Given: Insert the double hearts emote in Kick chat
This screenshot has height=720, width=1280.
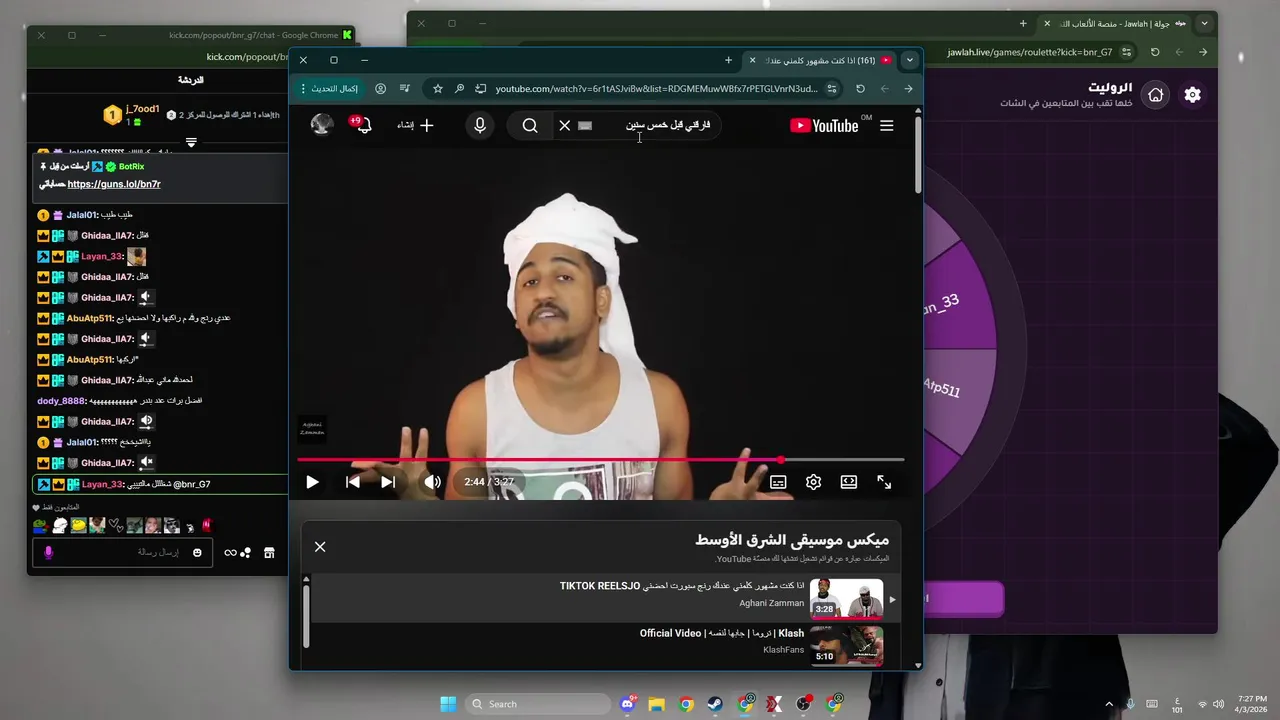Looking at the screenshot, I should pos(115,525).
